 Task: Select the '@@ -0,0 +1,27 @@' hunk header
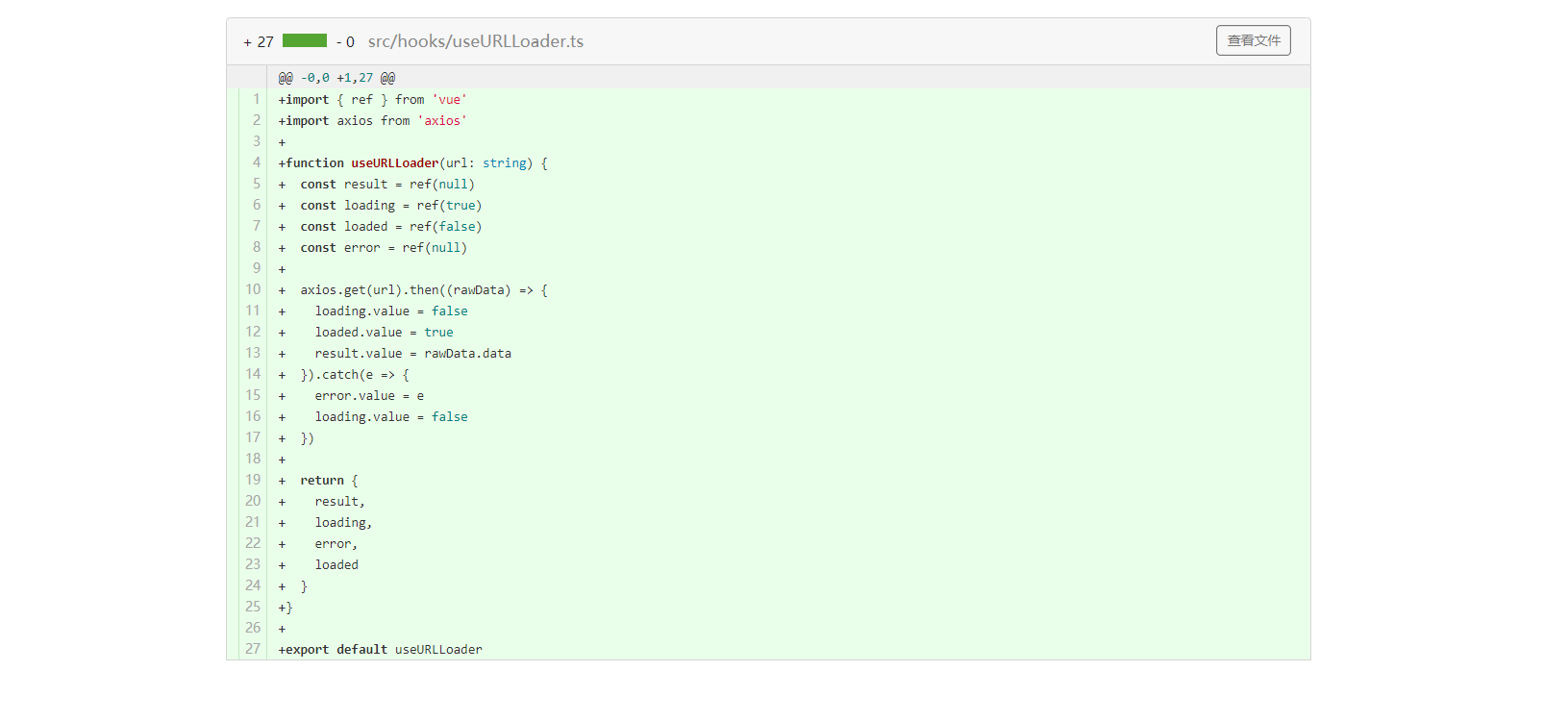[x=336, y=78]
